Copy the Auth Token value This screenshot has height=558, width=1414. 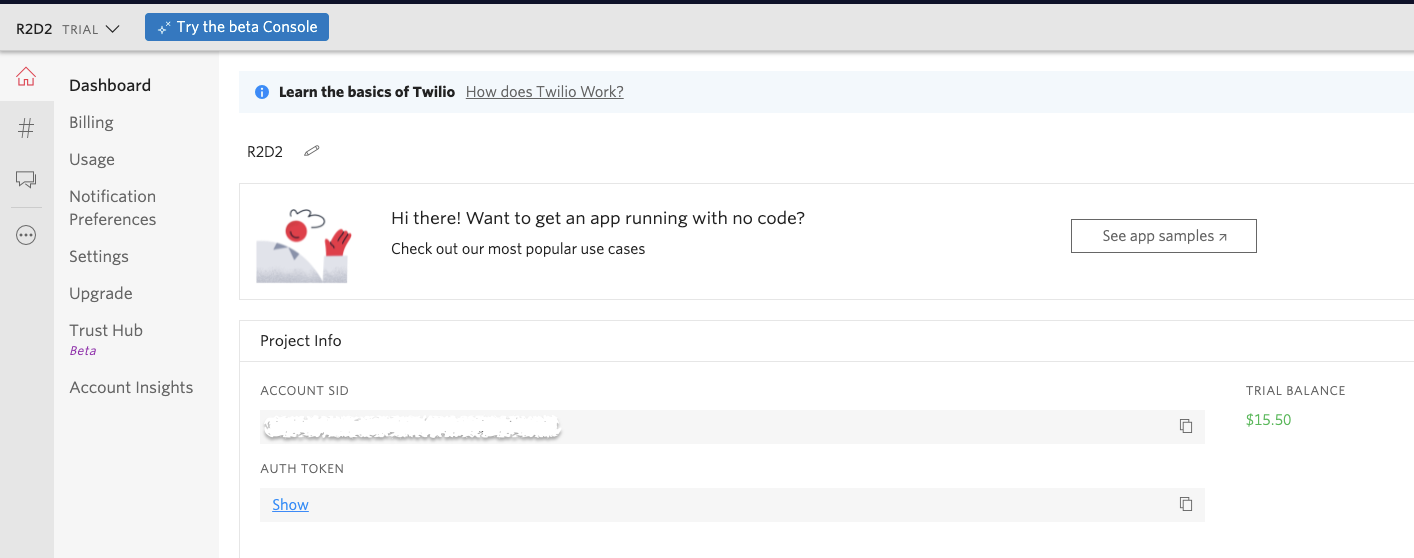1186,504
